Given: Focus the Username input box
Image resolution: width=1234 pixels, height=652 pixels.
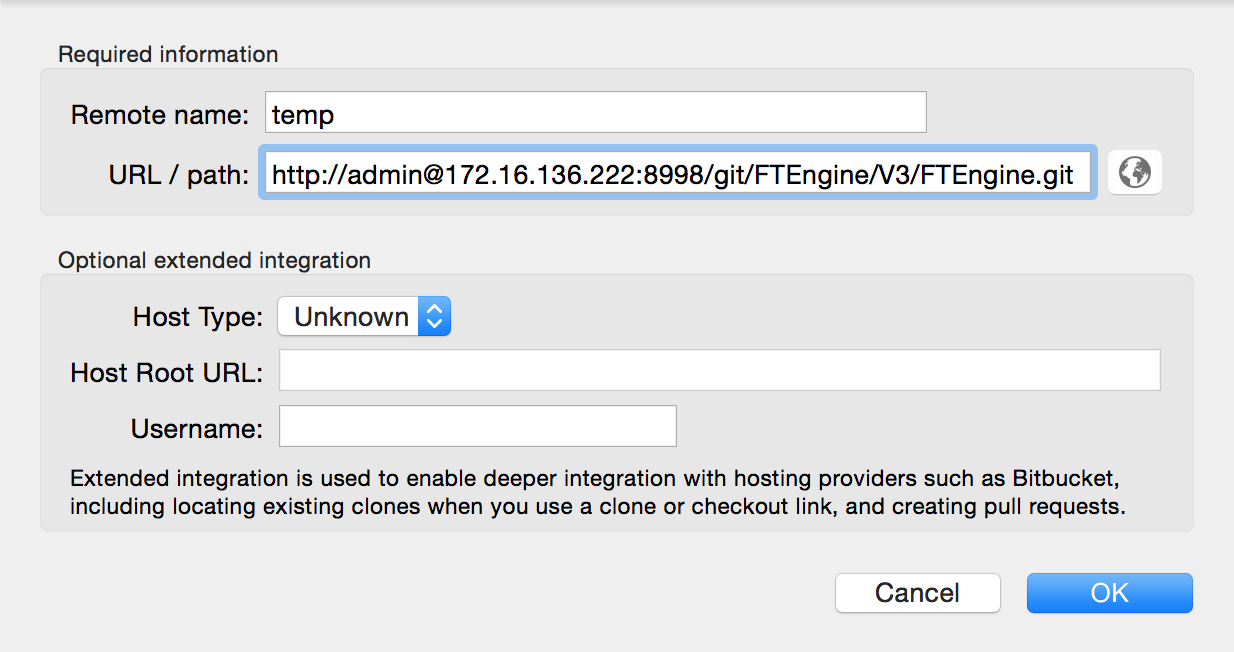Looking at the screenshot, I should (477, 426).
